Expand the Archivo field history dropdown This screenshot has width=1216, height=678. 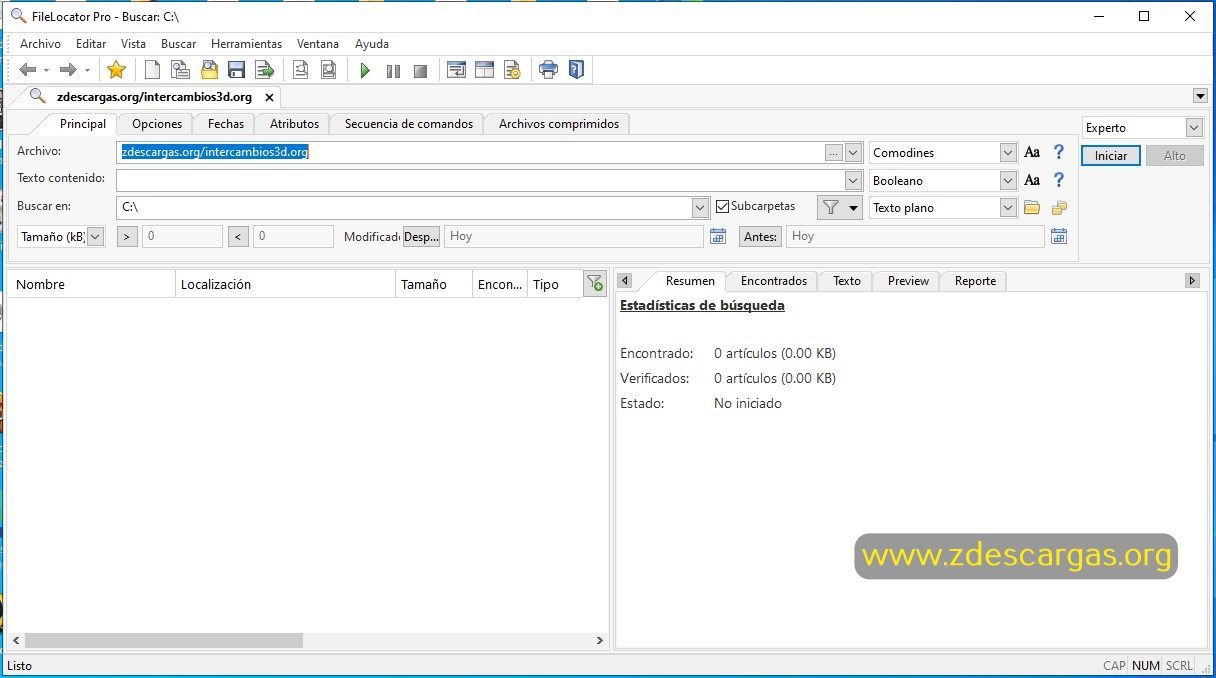[x=854, y=153]
